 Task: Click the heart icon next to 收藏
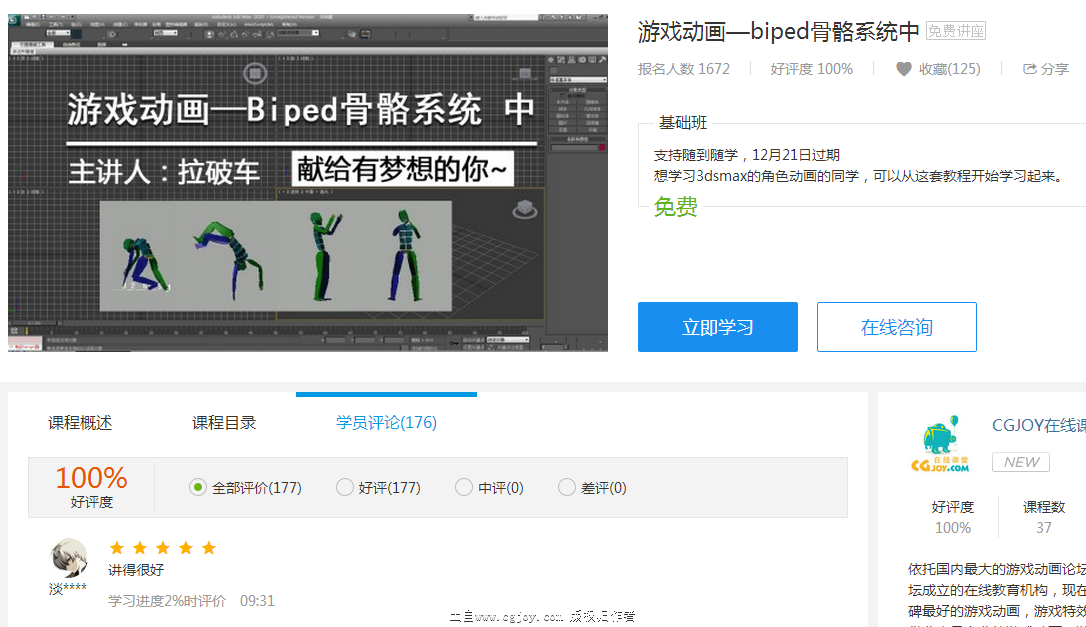point(903,69)
